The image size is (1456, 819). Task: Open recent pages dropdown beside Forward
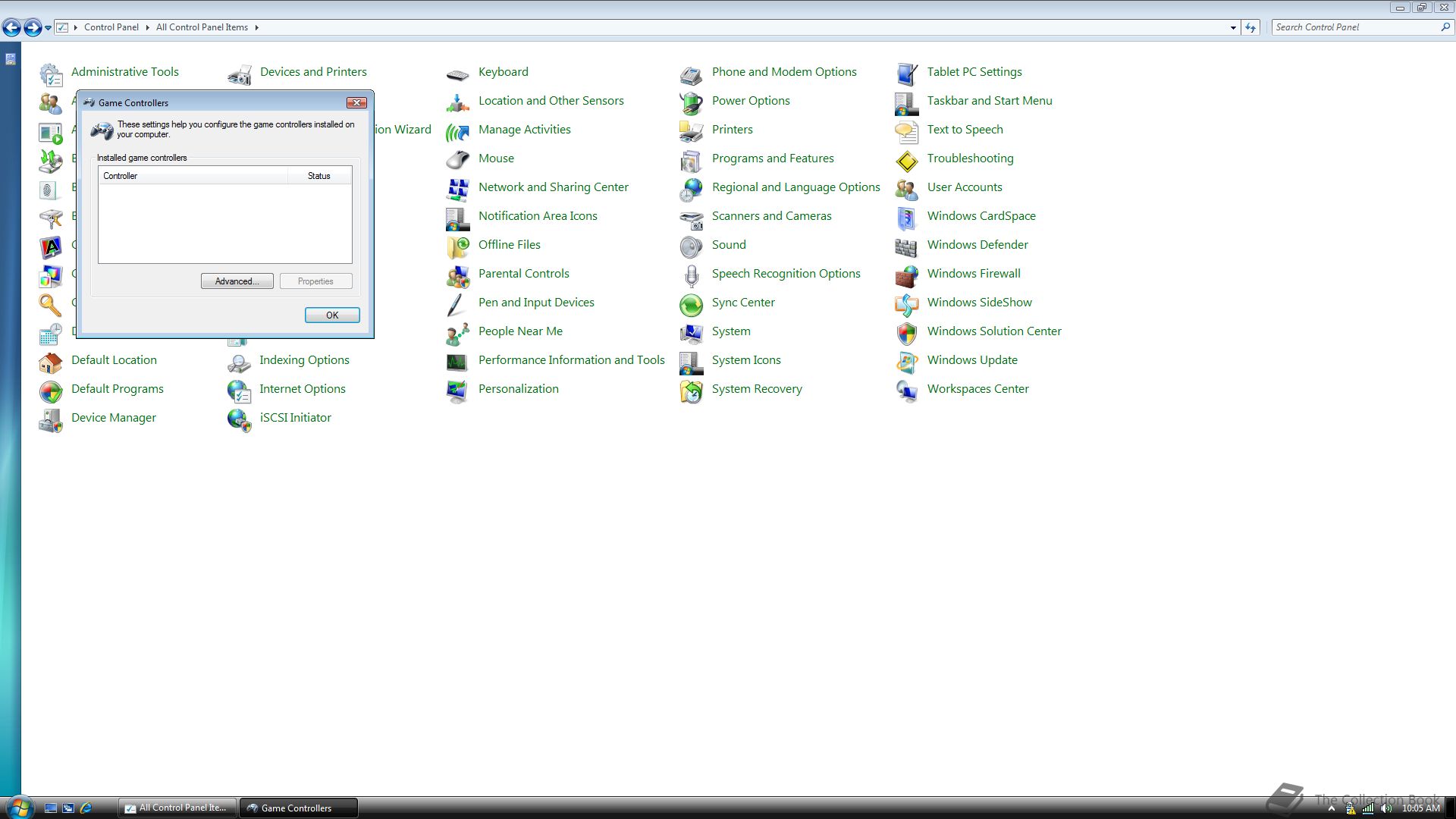(x=48, y=28)
